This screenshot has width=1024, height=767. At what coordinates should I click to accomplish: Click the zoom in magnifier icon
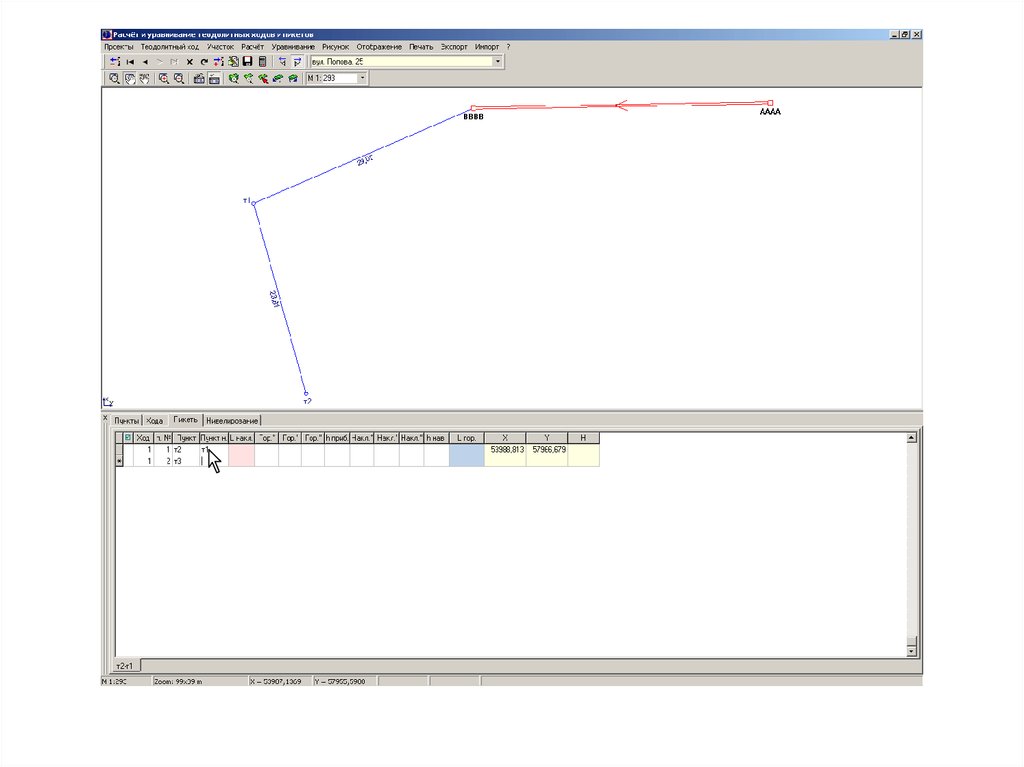click(164, 78)
